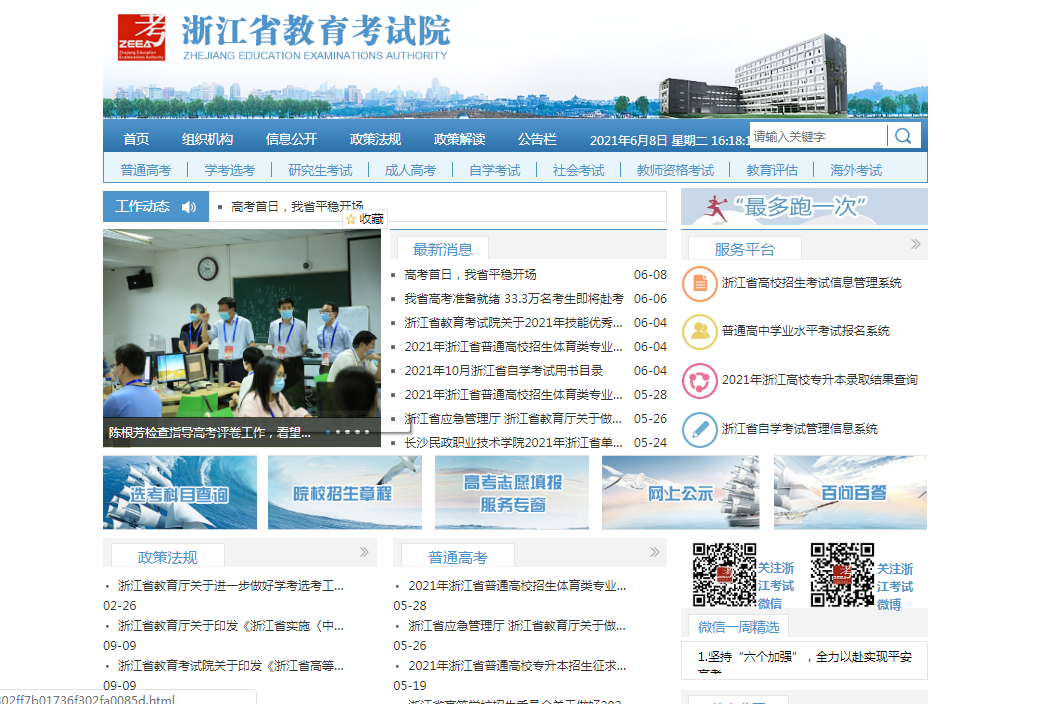Click the blue pencil icon for 自学考试管理
Viewport: 1037px width, 704px height.
click(x=699, y=429)
